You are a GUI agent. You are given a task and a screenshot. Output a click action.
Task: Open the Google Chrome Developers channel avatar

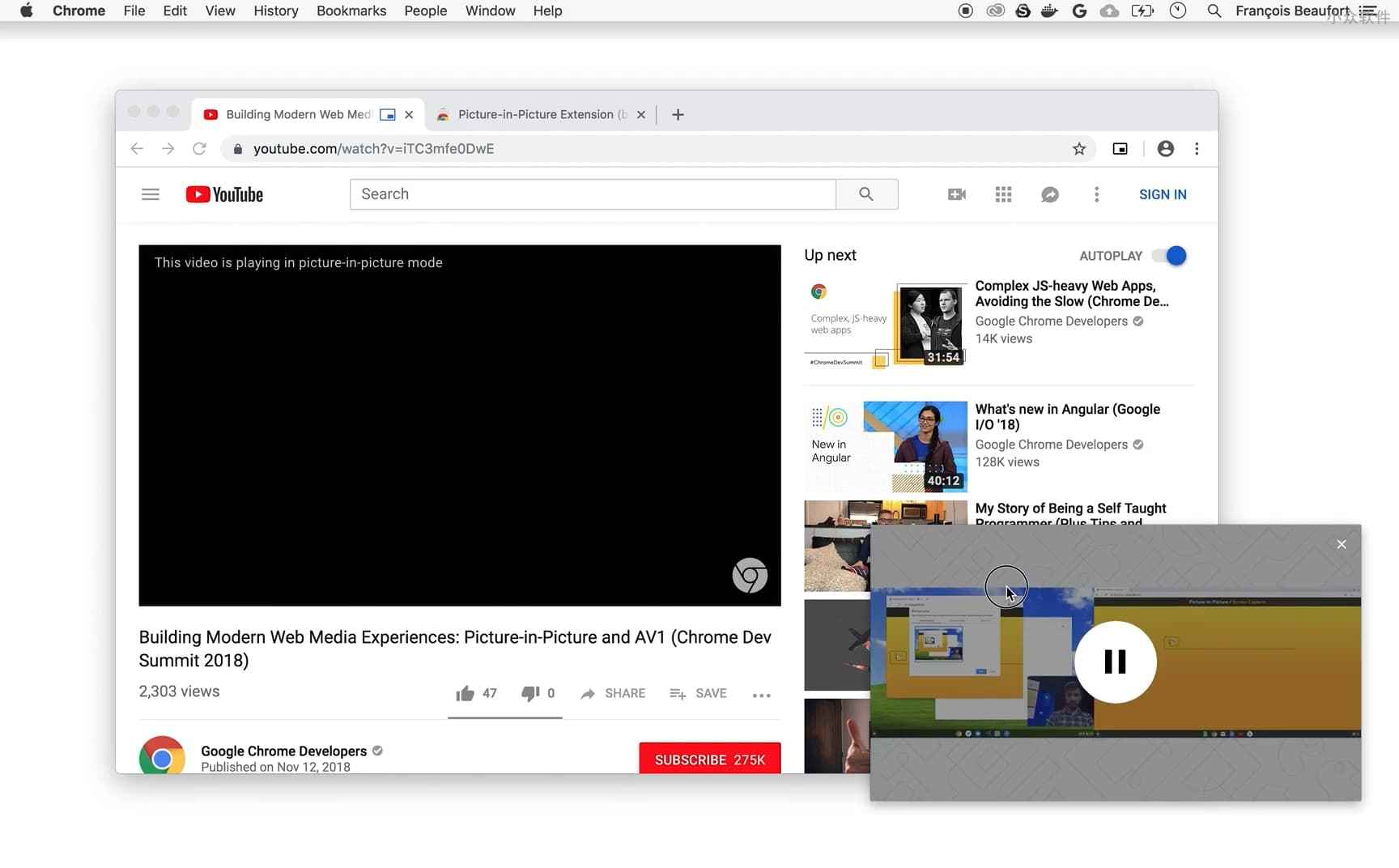(x=162, y=755)
